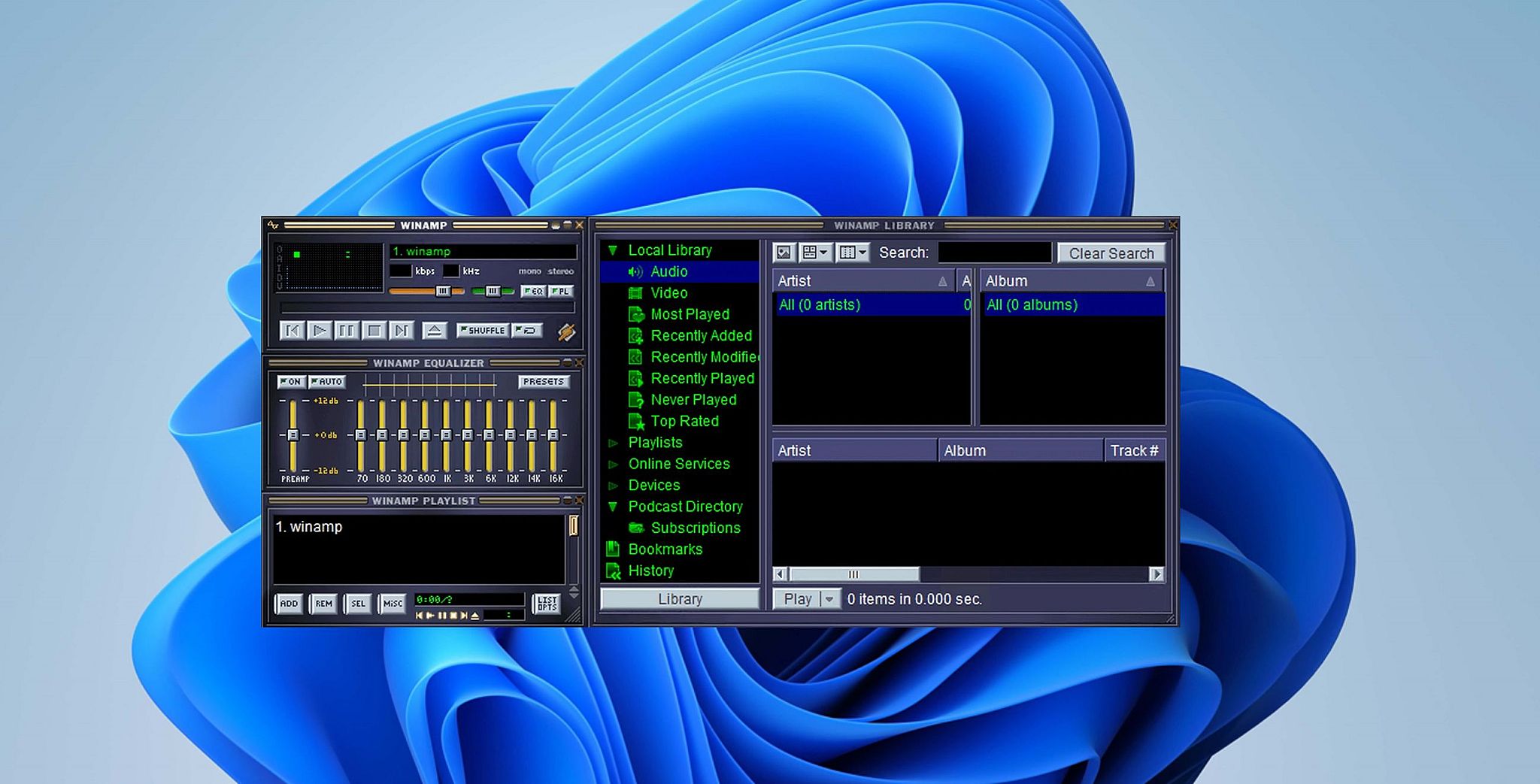Expand the Devices tree node
This screenshot has height=784, width=1540.
pos(613,486)
